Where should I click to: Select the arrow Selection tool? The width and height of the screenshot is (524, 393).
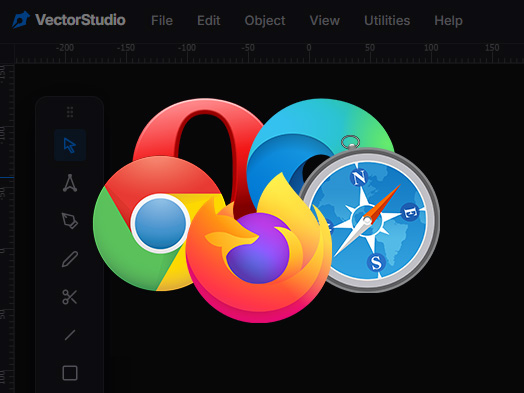point(70,145)
